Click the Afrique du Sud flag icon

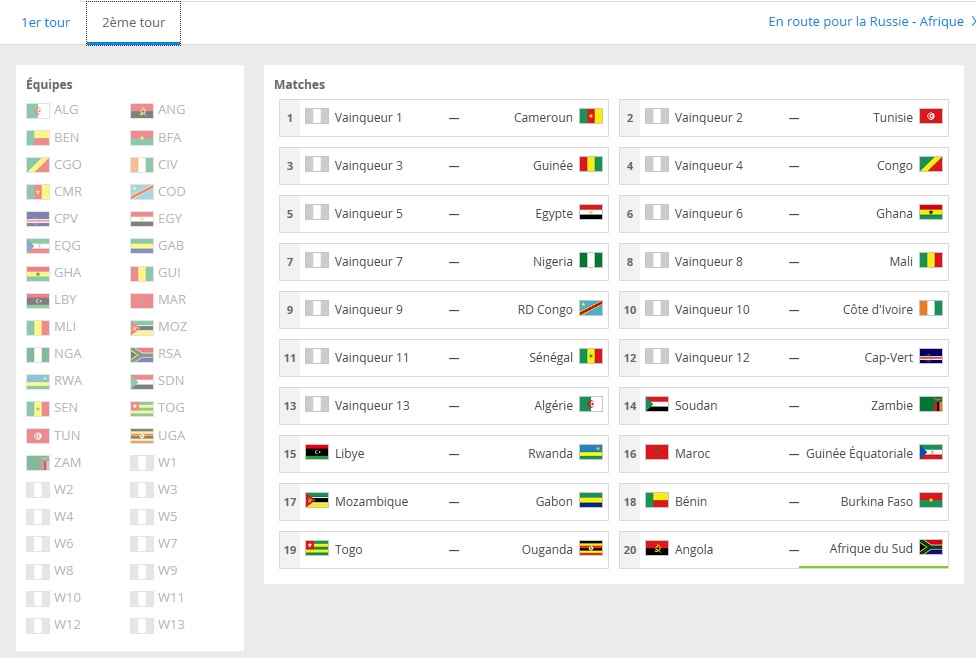point(931,548)
